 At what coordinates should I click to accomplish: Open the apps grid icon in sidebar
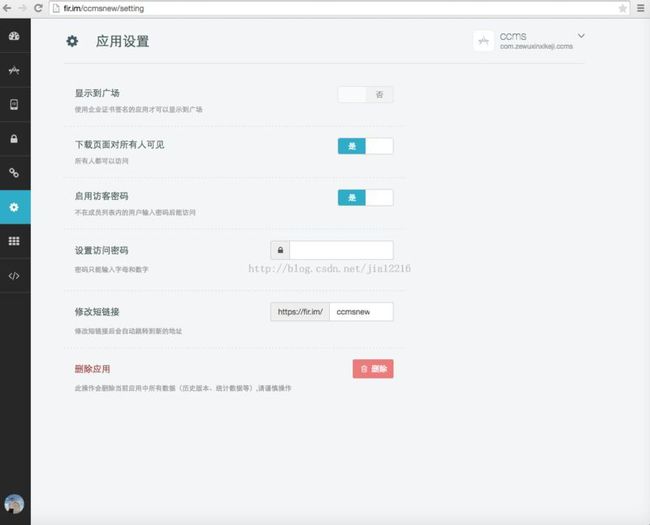(14, 241)
